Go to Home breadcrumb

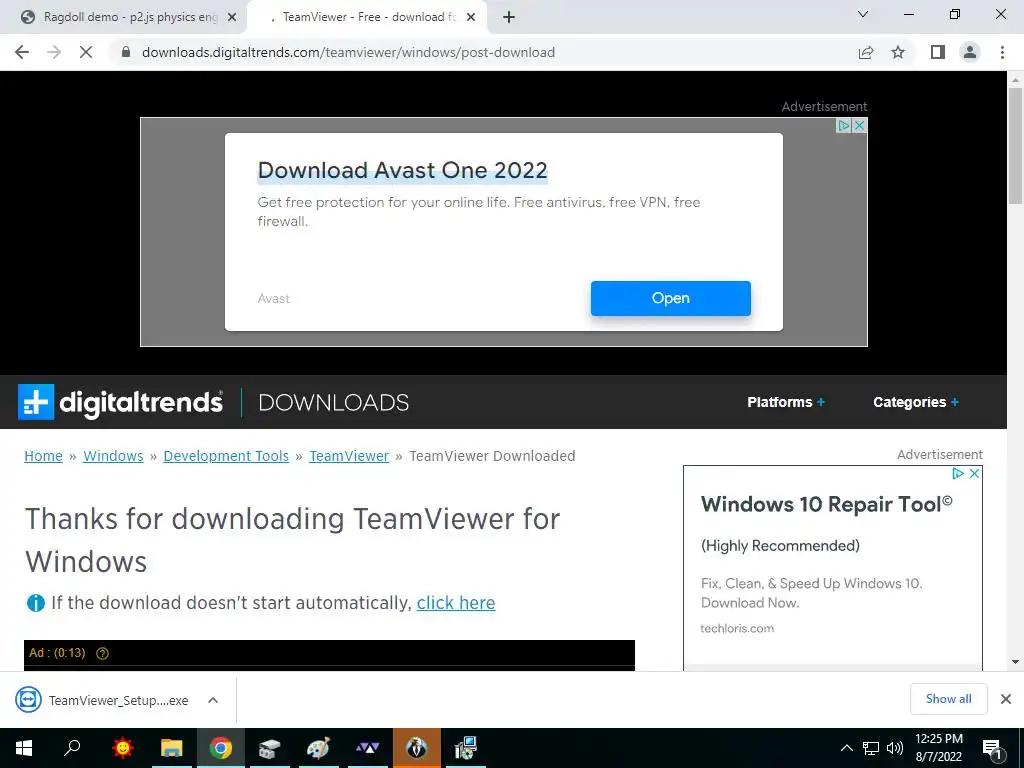click(43, 456)
